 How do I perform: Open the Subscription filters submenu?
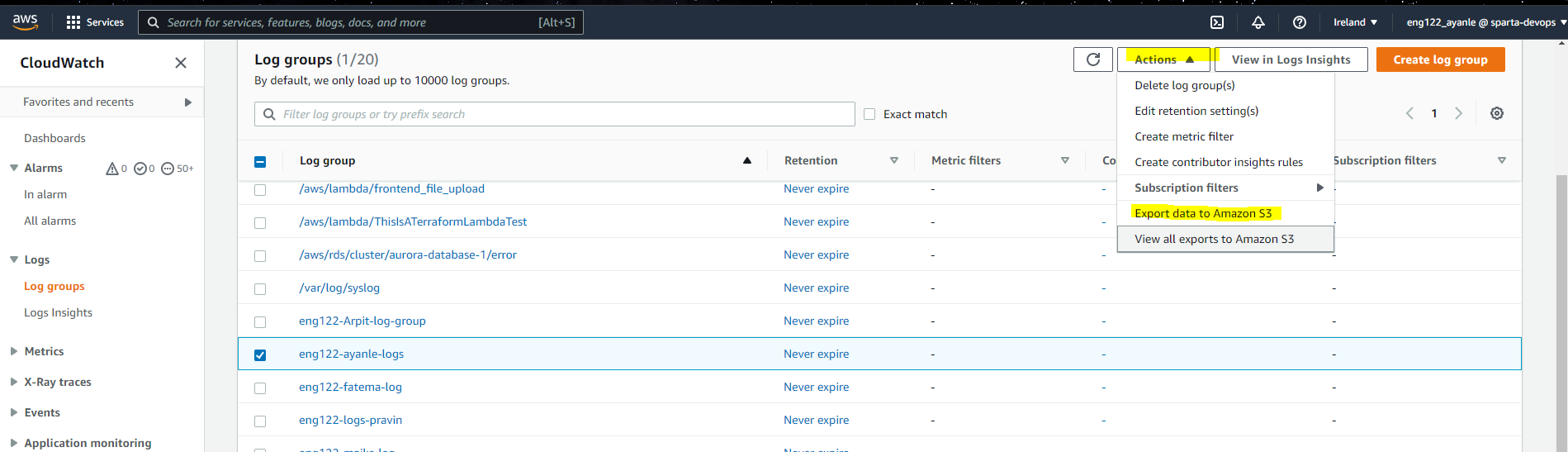coord(1225,188)
